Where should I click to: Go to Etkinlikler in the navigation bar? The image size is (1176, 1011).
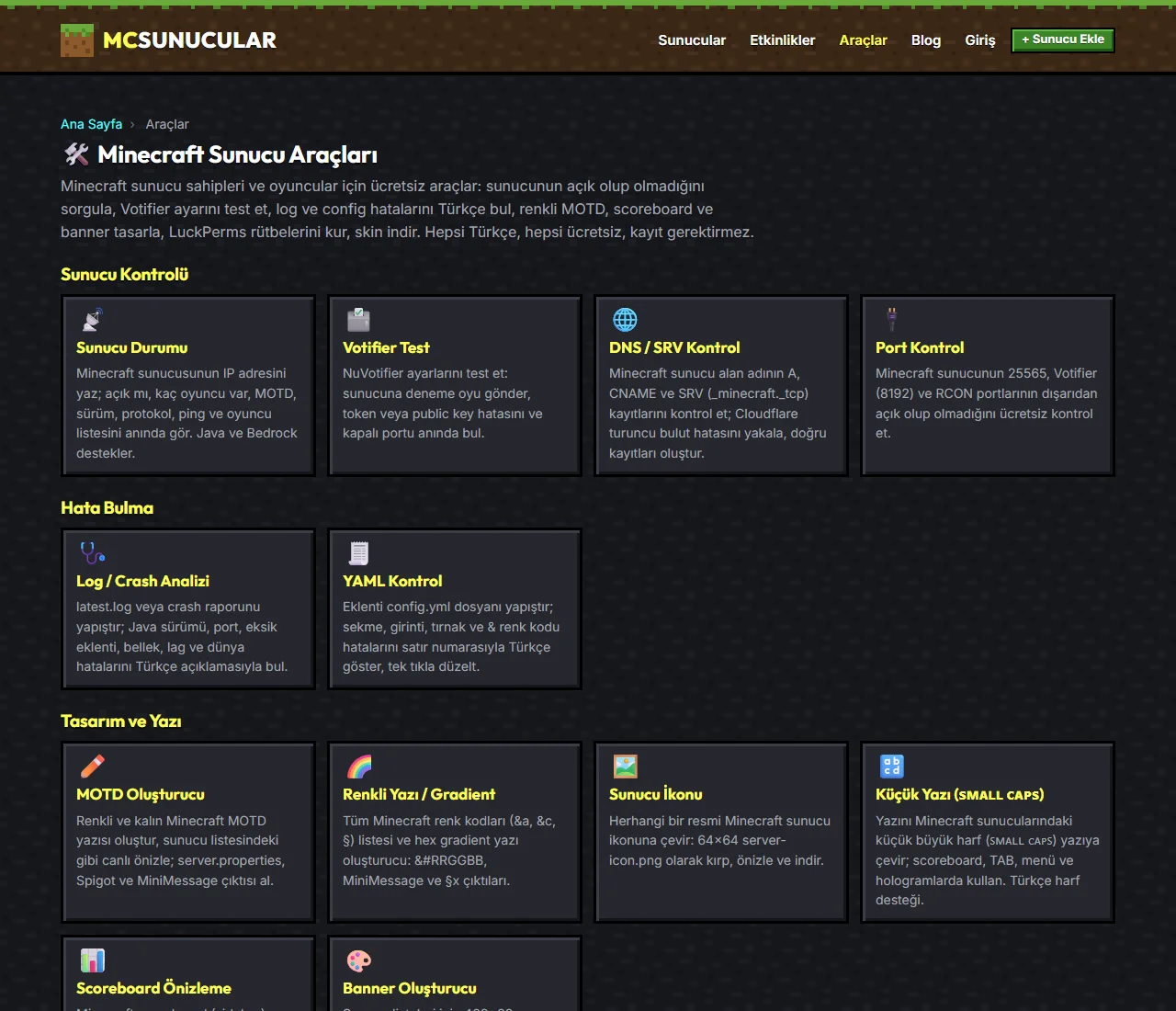(783, 40)
